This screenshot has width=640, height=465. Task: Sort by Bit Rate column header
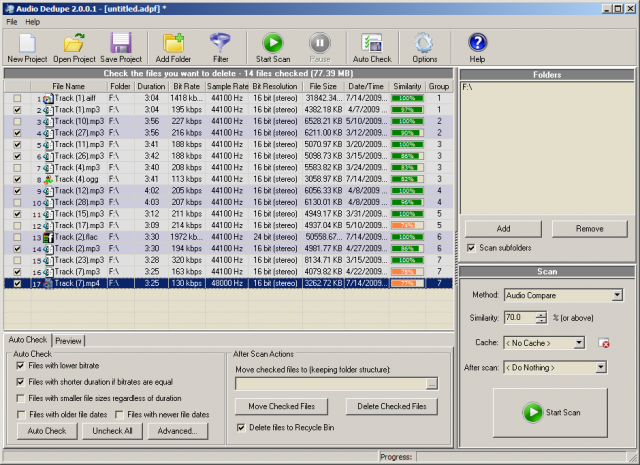point(186,86)
